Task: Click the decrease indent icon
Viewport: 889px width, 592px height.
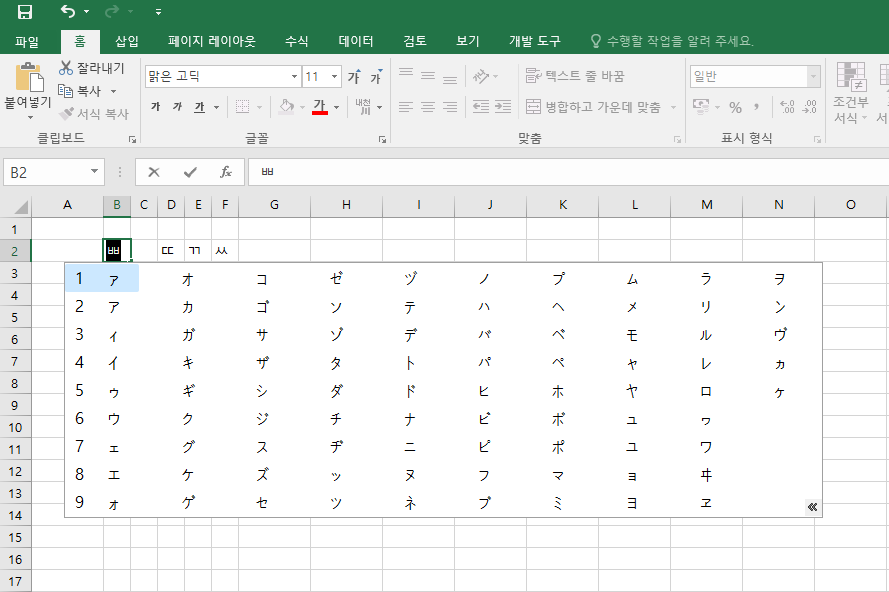Action: pos(481,107)
